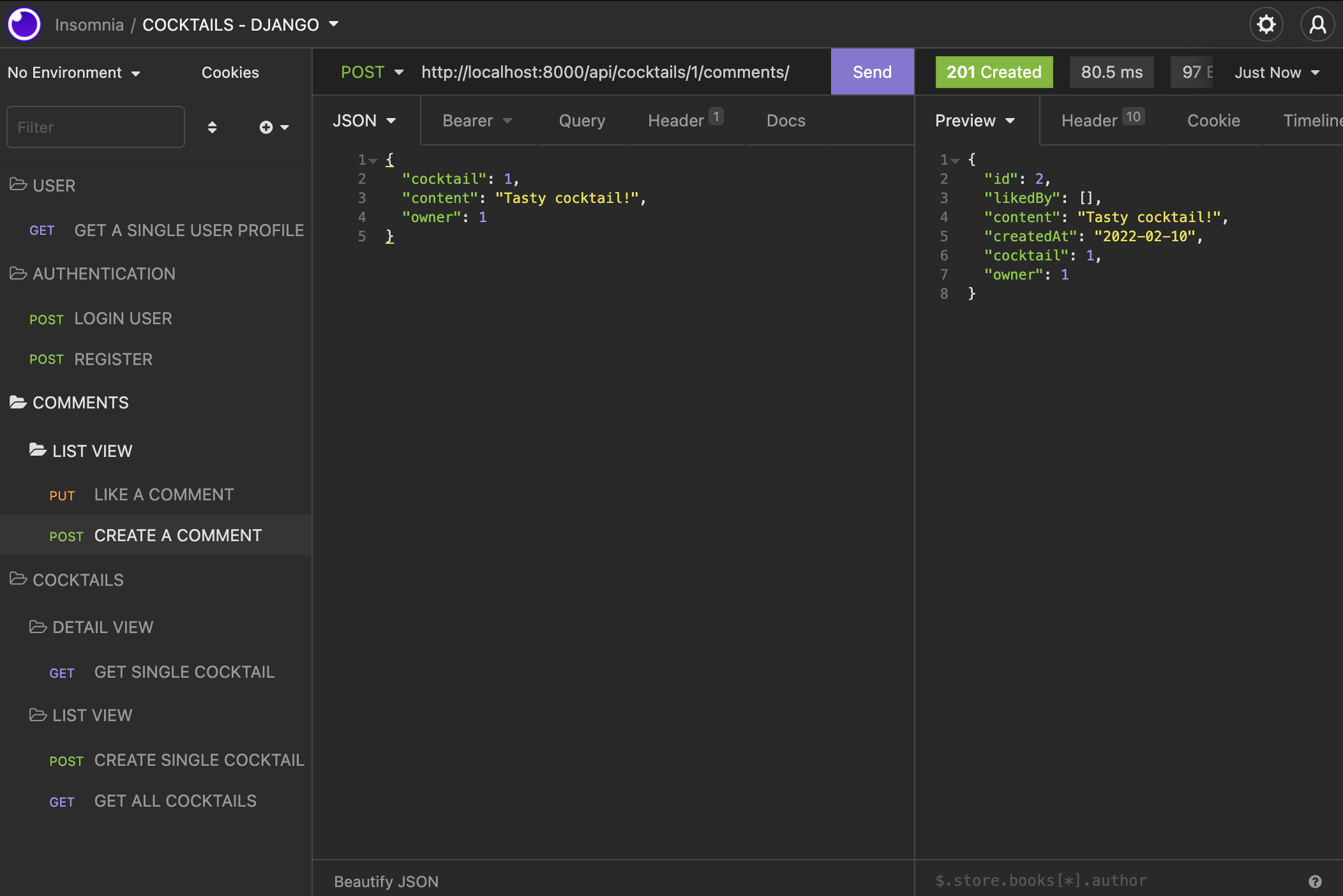Open the account user icon
Screen dimensions: 1343x896
[x=1317, y=25]
